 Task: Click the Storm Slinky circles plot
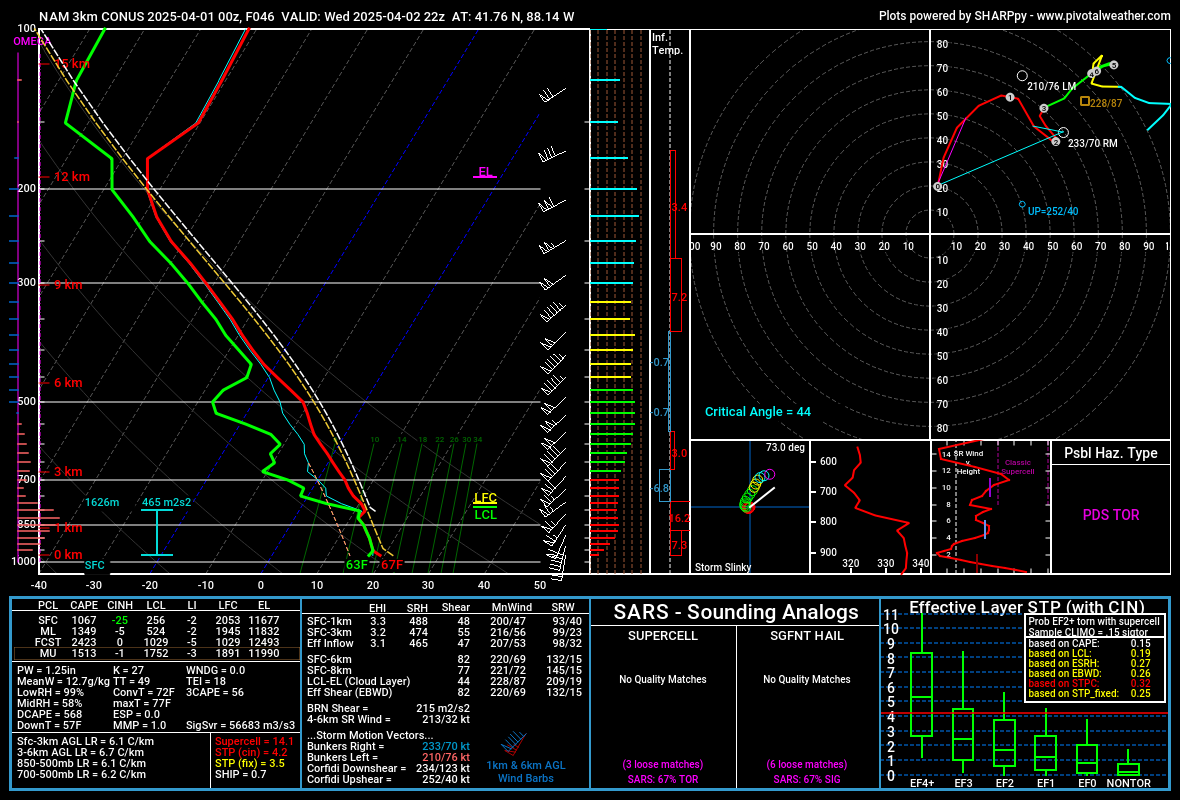(x=755, y=491)
